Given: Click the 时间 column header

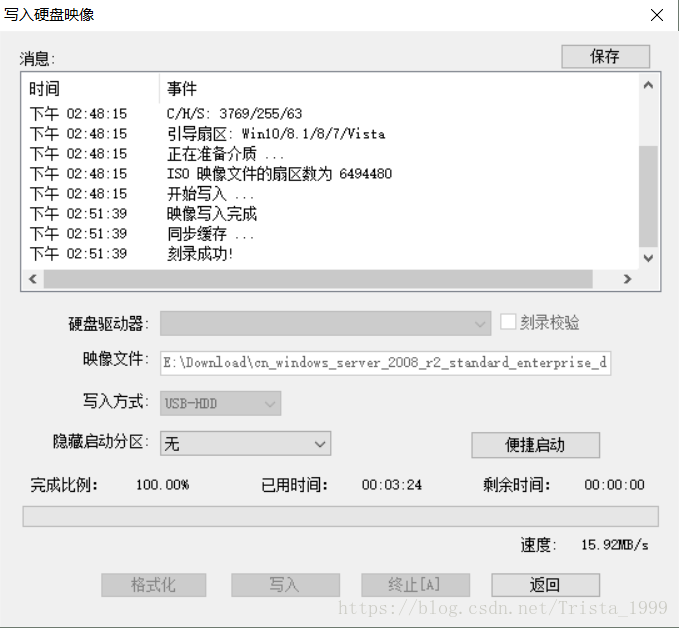Looking at the screenshot, I should point(91,89).
